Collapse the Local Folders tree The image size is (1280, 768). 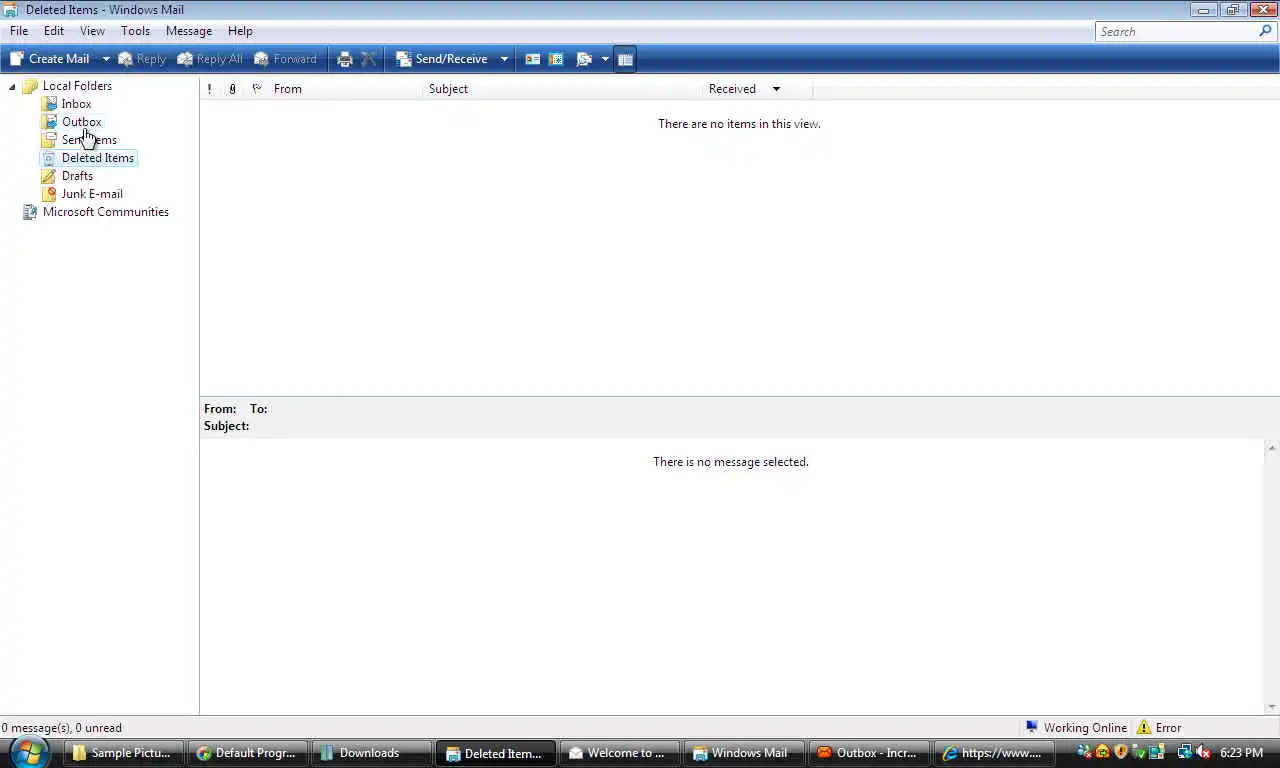(x=12, y=86)
